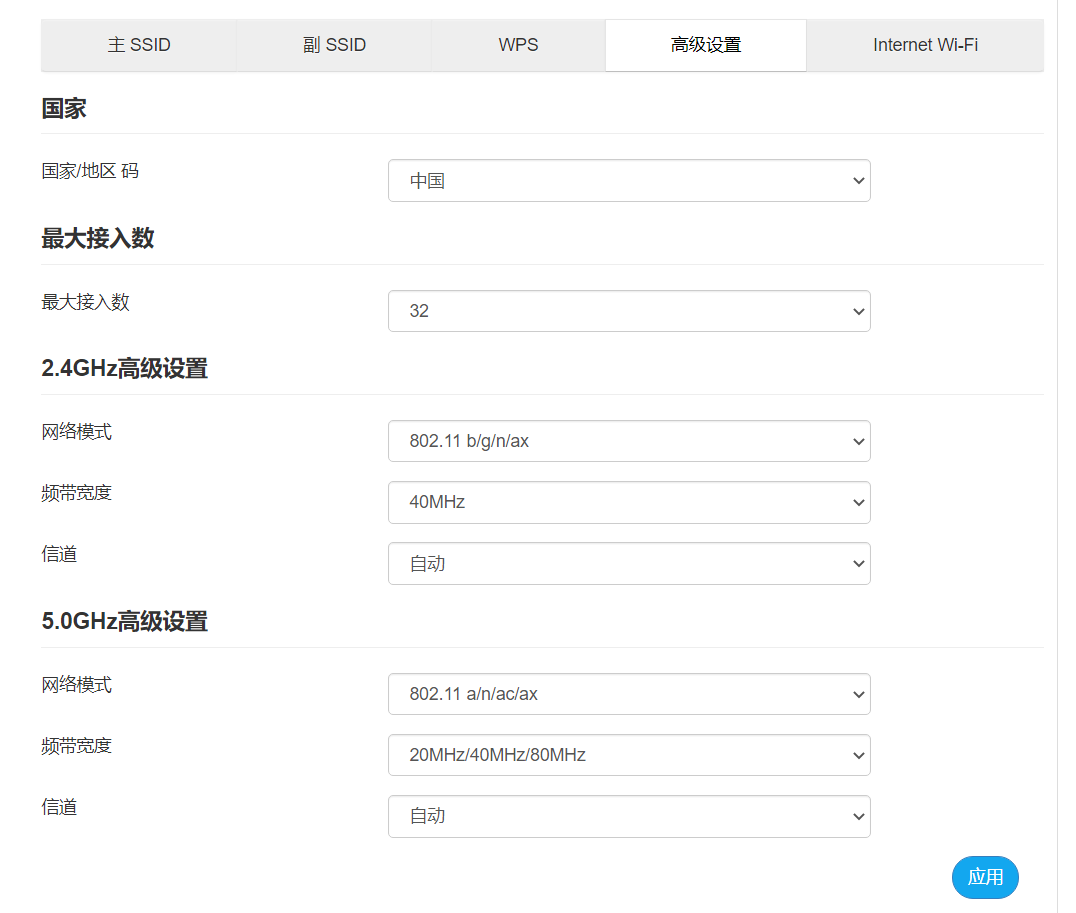The height and width of the screenshot is (913, 1076).
Task: Expand the 2.4GHz 信道 dropdown
Action: coord(629,563)
